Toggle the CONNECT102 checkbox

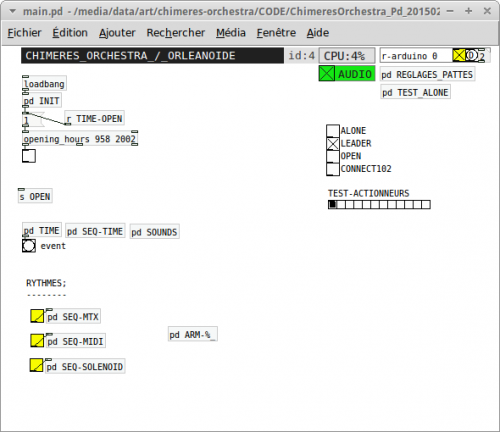point(333,169)
